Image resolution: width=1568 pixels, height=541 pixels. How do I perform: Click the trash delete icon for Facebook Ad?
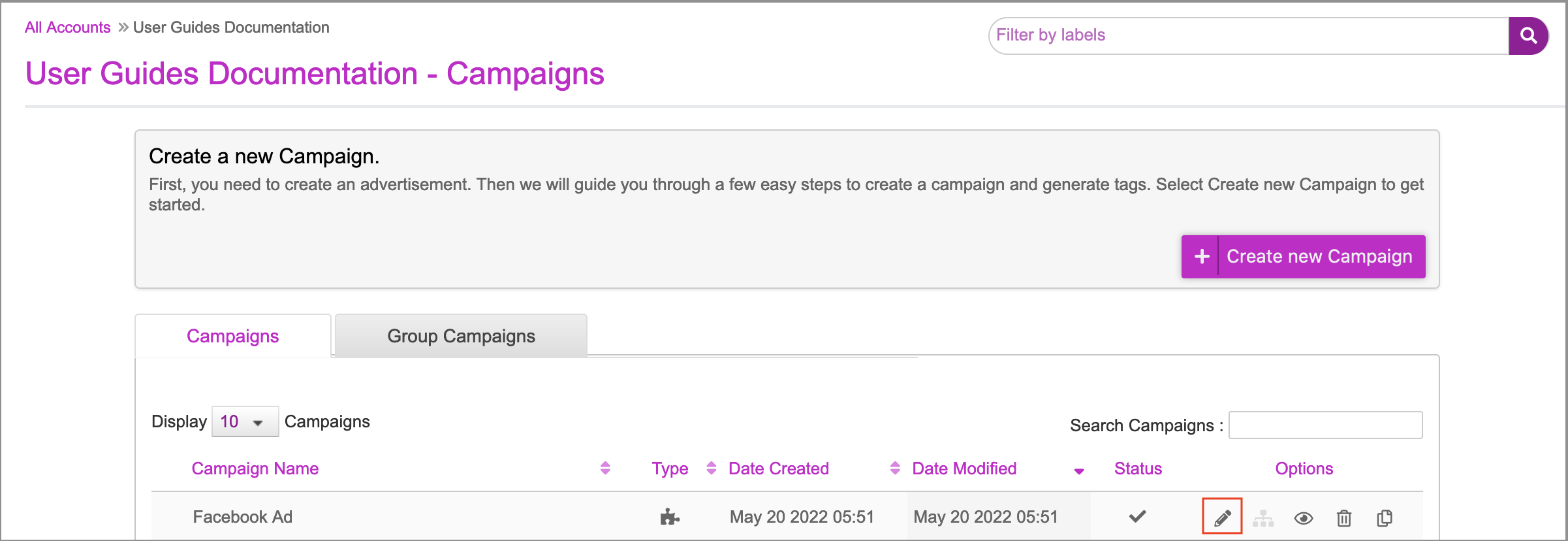[1344, 518]
